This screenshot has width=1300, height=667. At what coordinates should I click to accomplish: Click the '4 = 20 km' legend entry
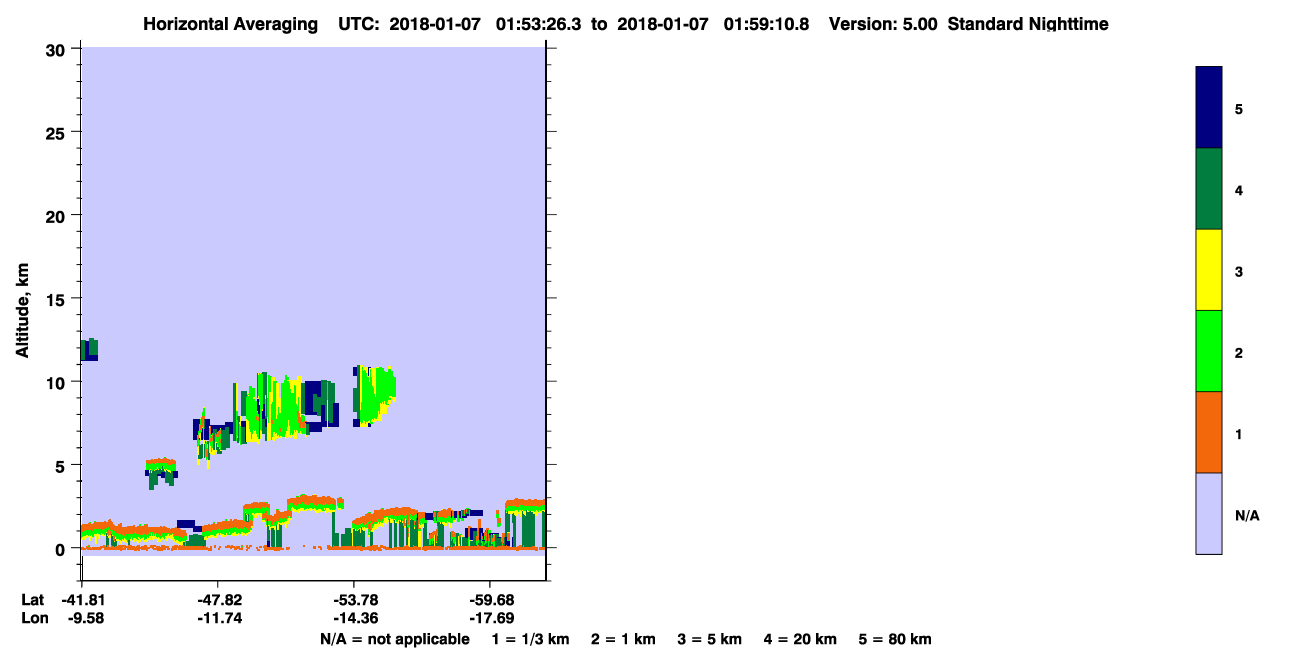(x=800, y=639)
